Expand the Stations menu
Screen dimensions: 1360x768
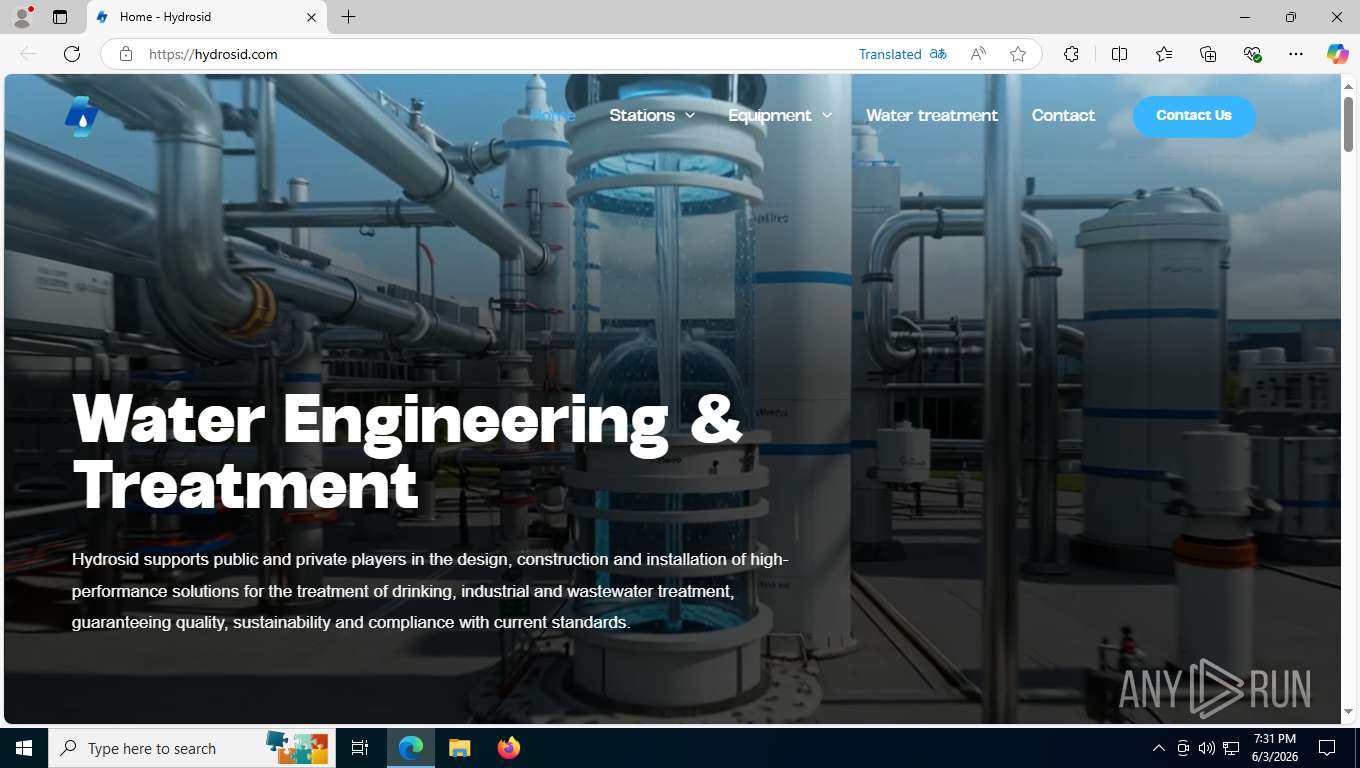[x=651, y=115]
